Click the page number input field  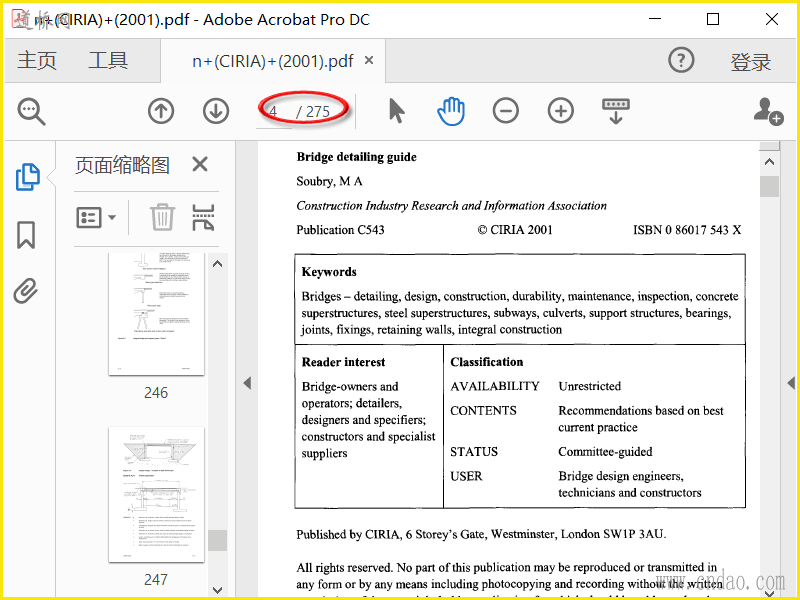274,111
